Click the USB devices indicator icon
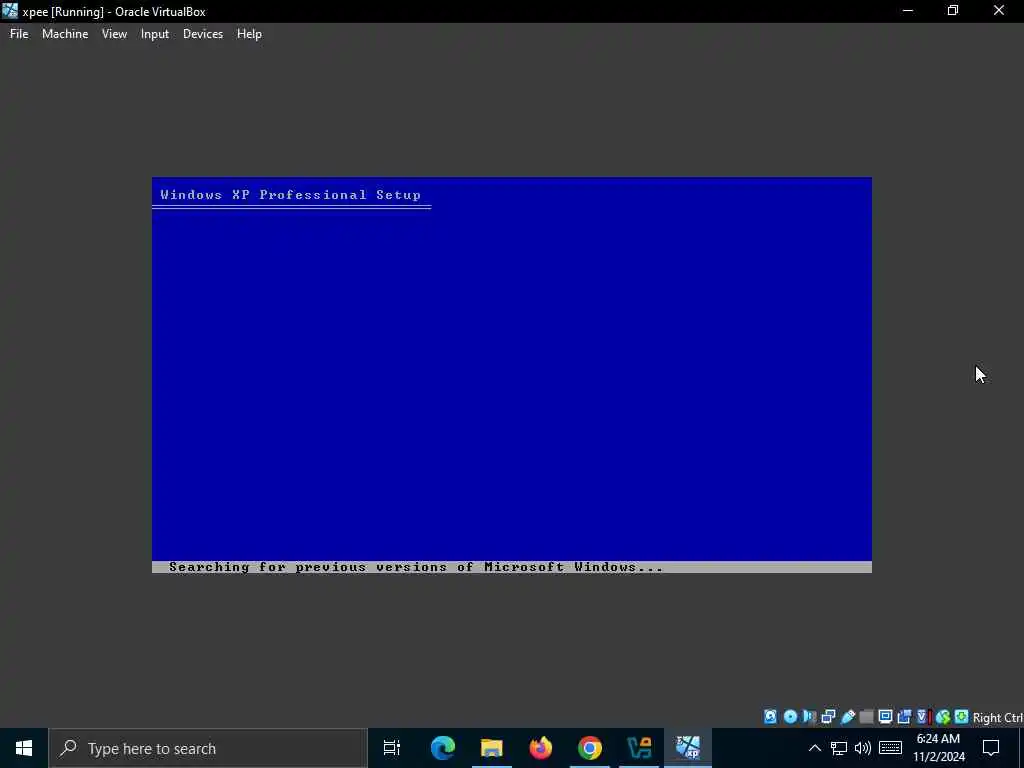The height and width of the screenshot is (768, 1024). tap(848, 716)
